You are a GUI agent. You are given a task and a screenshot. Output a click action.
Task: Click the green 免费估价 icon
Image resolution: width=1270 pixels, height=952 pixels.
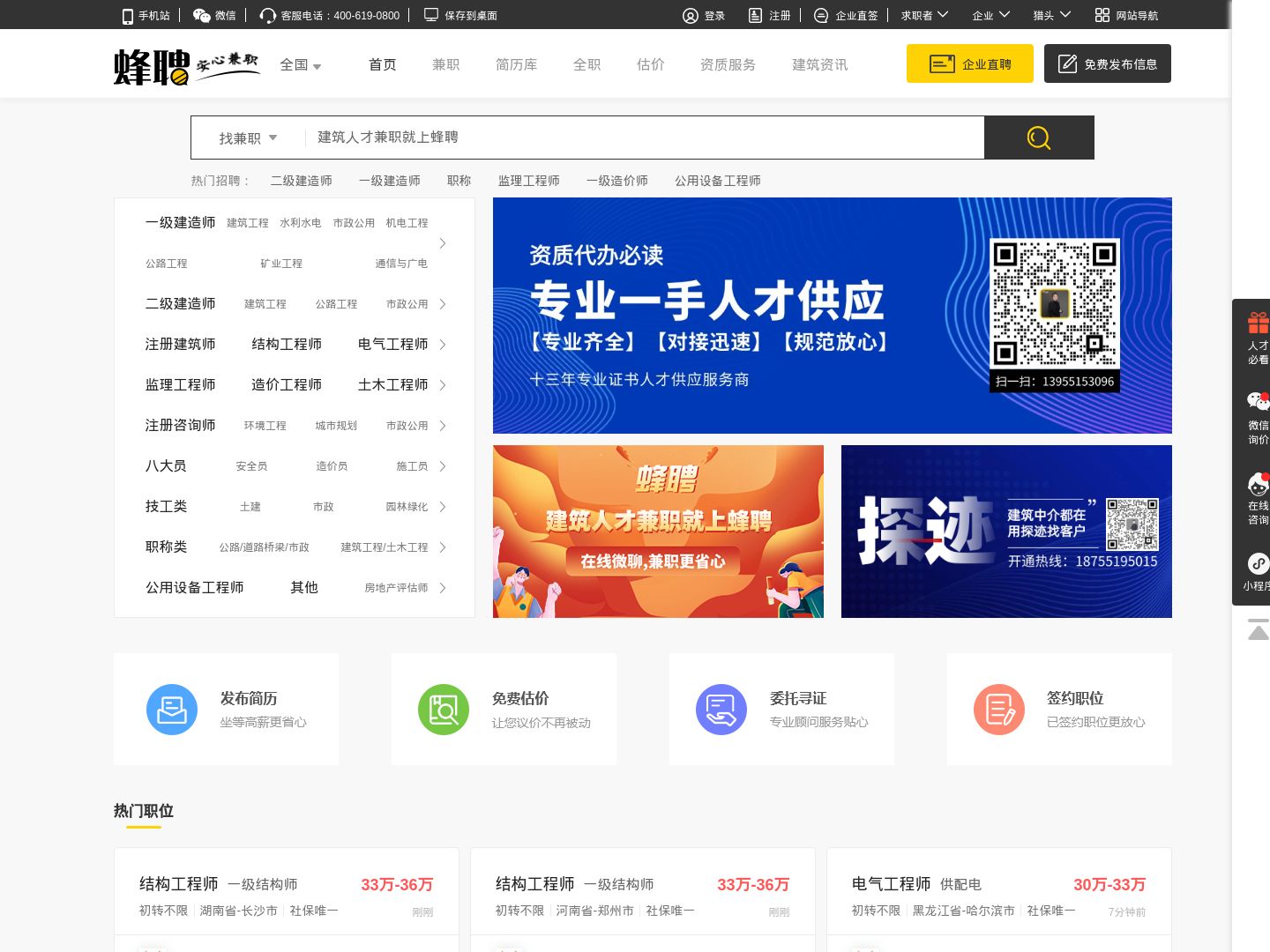[443, 710]
